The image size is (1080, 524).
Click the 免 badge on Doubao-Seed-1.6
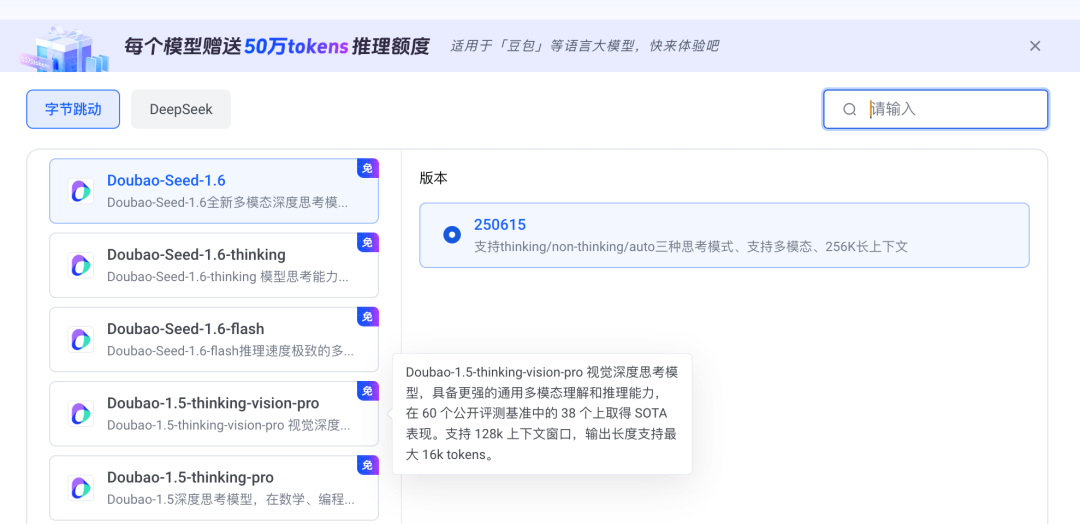click(x=368, y=168)
